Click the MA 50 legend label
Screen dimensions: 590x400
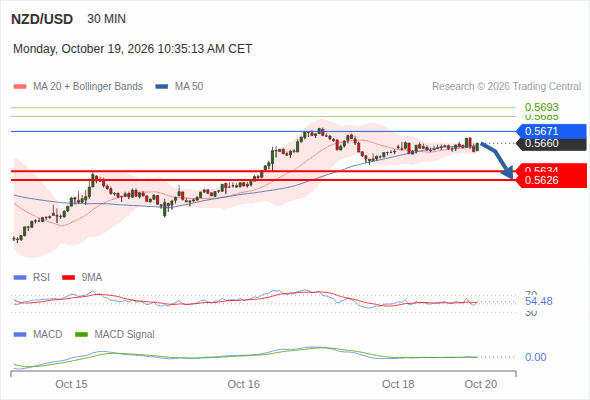pyautogui.click(x=189, y=87)
